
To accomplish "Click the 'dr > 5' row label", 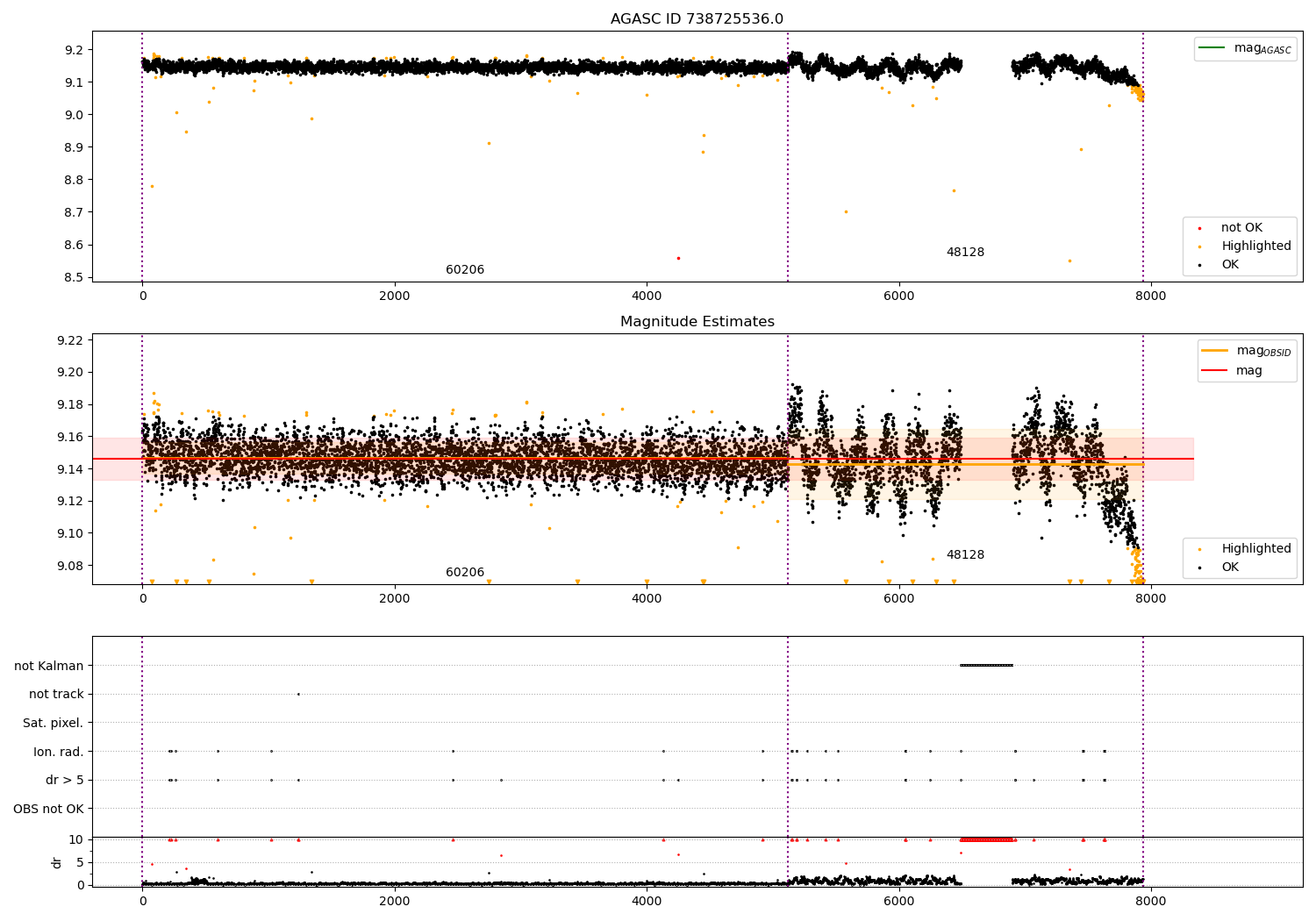I will point(65,781).
